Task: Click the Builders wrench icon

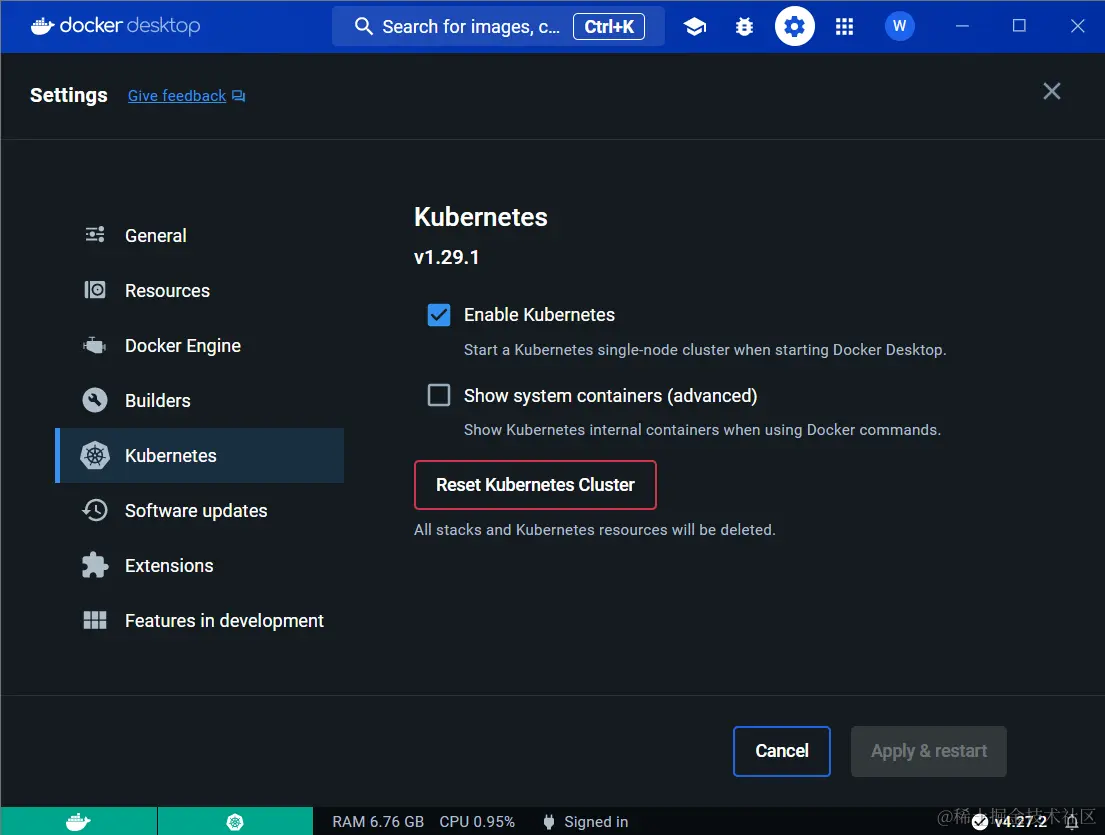Action: click(x=94, y=400)
